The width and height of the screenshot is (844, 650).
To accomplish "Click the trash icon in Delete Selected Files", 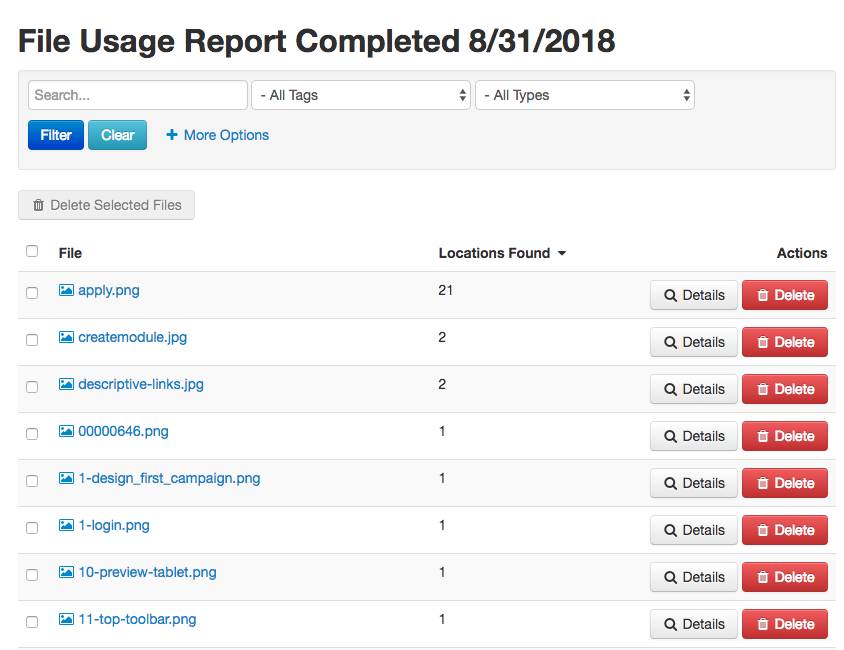I will (39, 206).
